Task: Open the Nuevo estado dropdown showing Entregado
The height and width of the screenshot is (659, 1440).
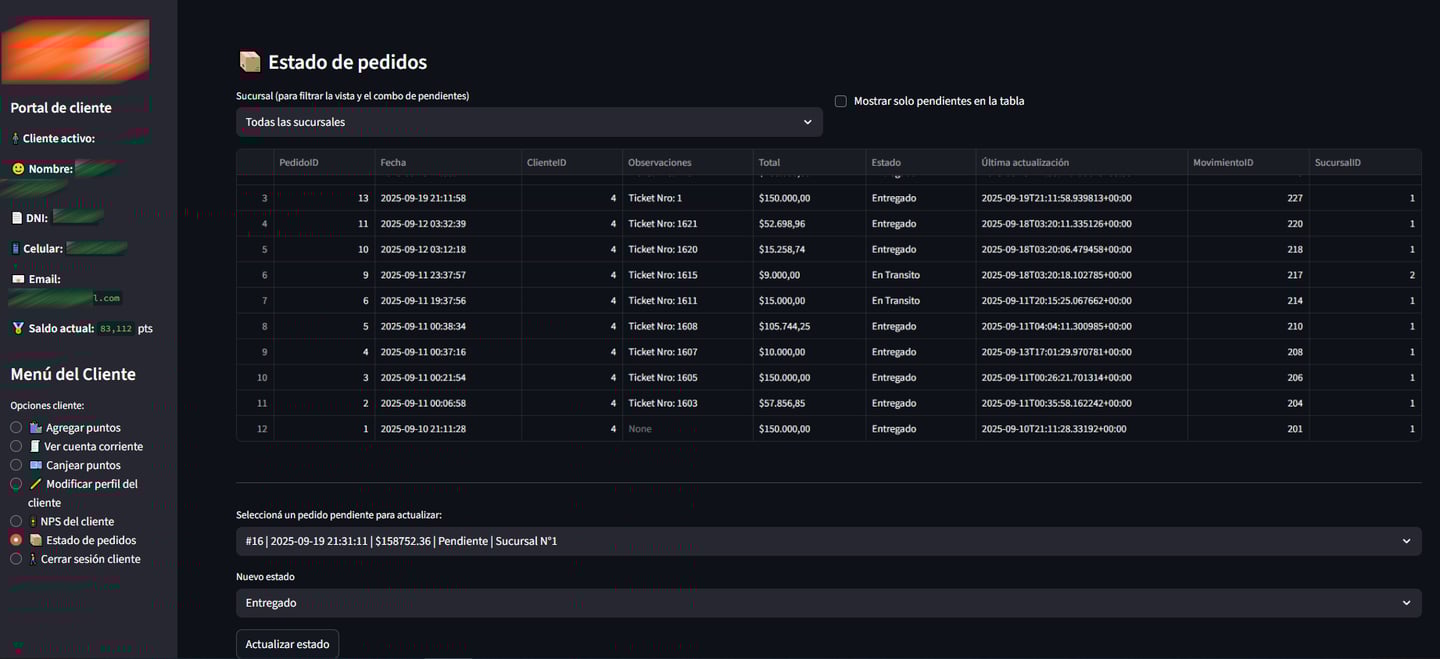Action: pos(828,603)
